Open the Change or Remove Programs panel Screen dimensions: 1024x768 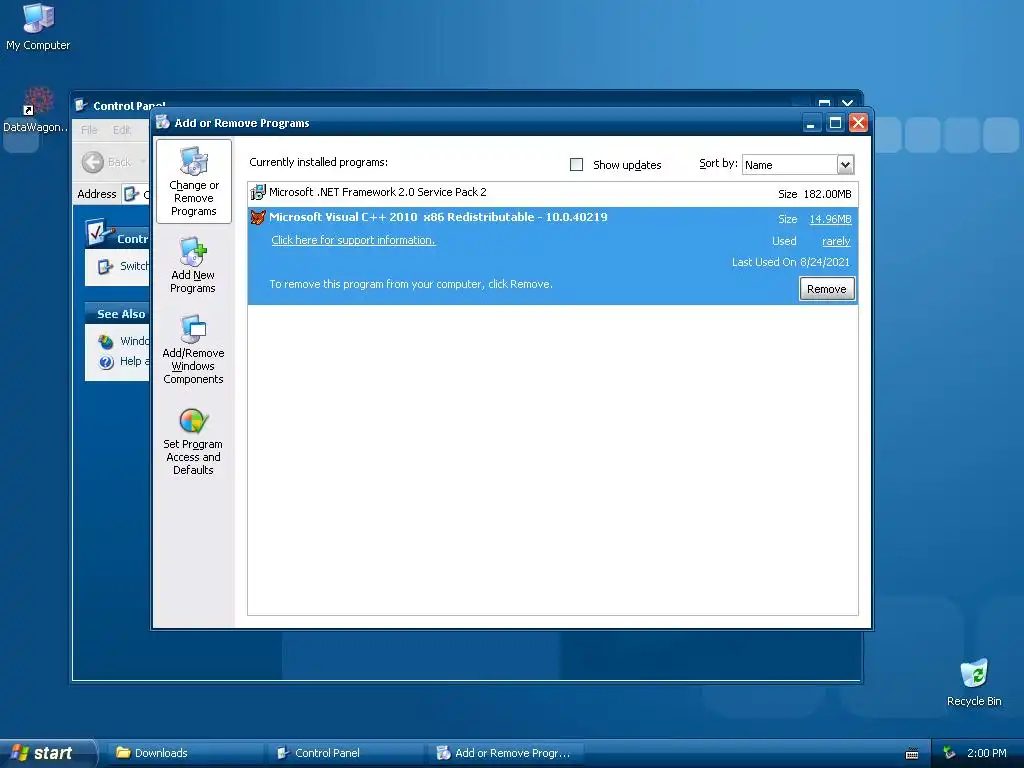click(x=193, y=182)
